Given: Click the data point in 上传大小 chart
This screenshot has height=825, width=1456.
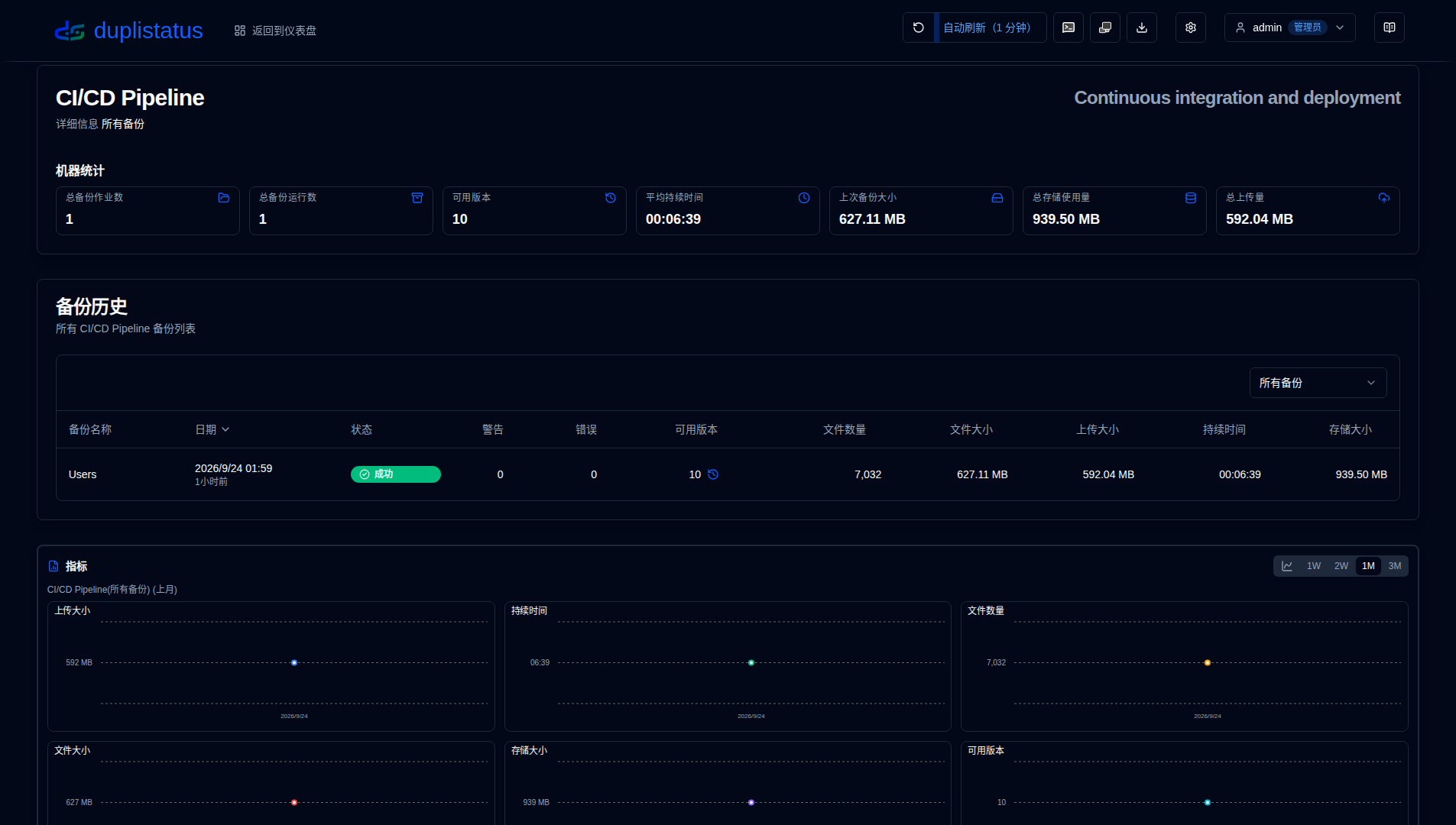Looking at the screenshot, I should (294, 663).
